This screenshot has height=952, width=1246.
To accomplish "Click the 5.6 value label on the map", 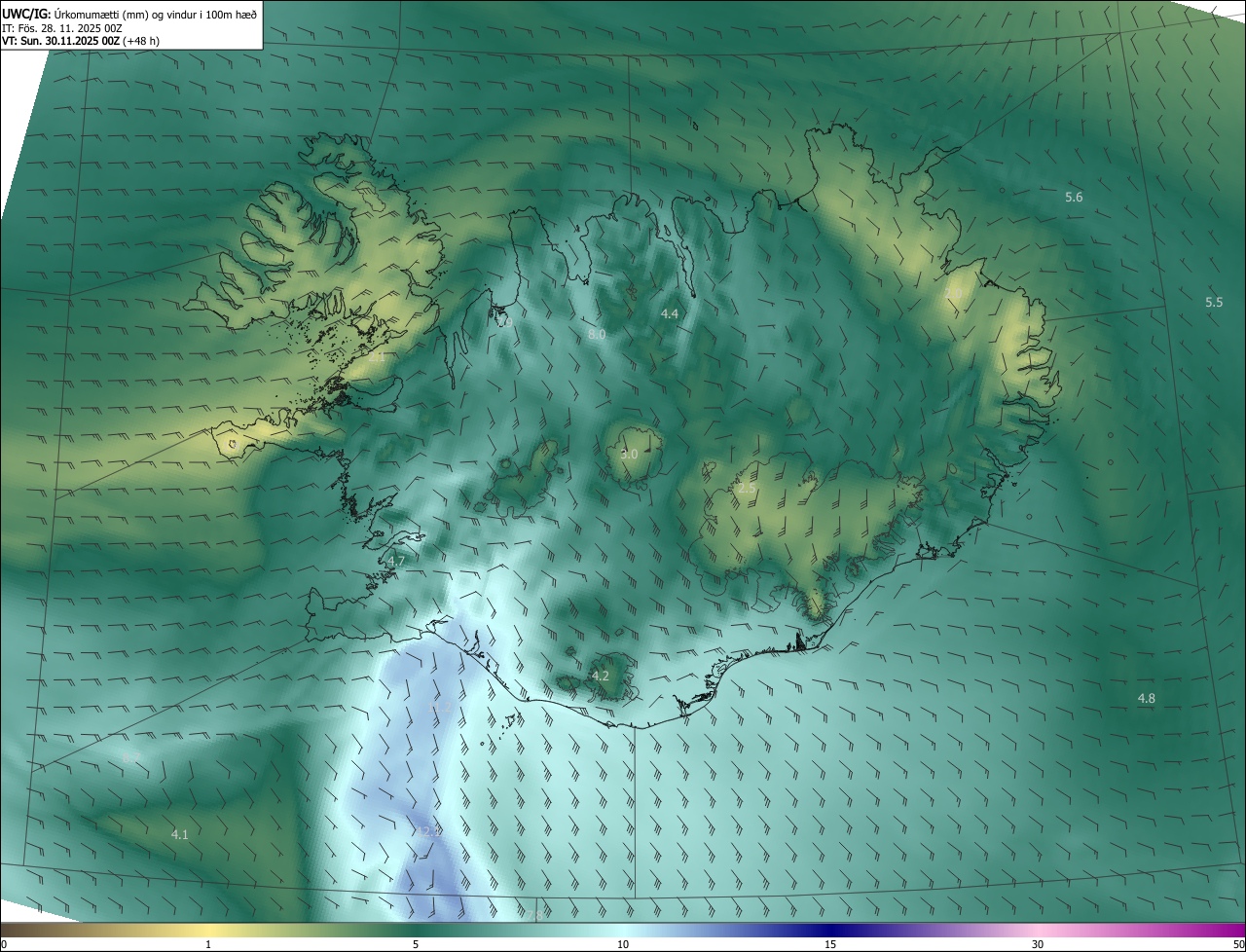I will (x=1074, y=197).
